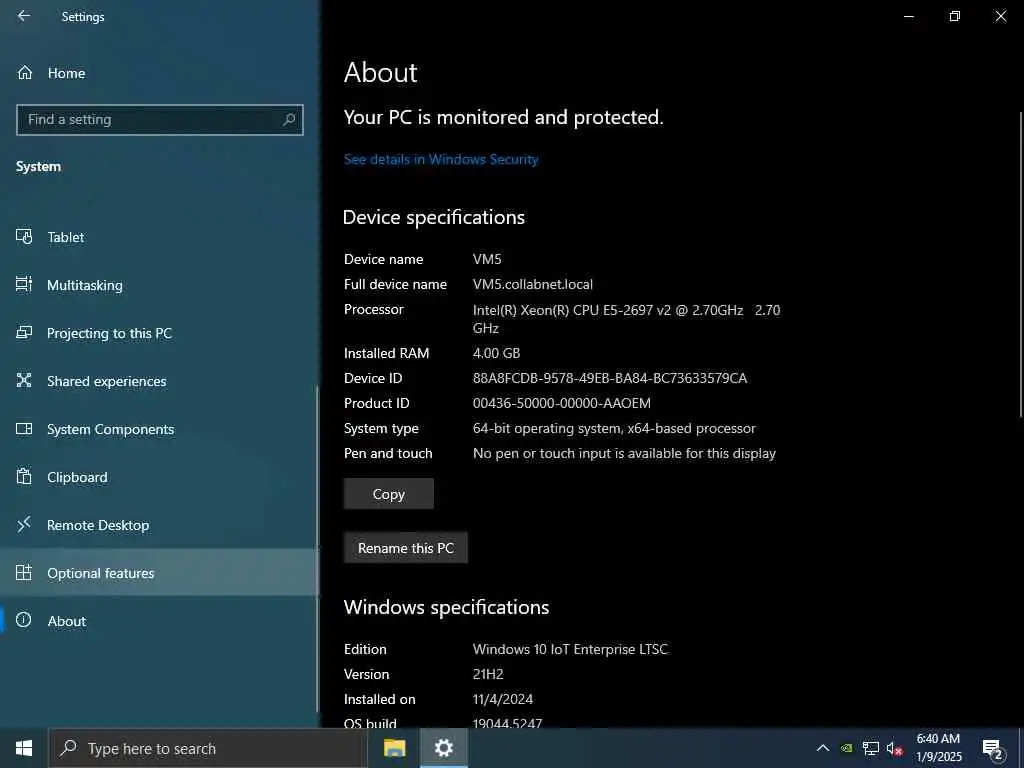Click the main page vertical scrollbar
This screenshot has height=768, width=1024.
1021,264
